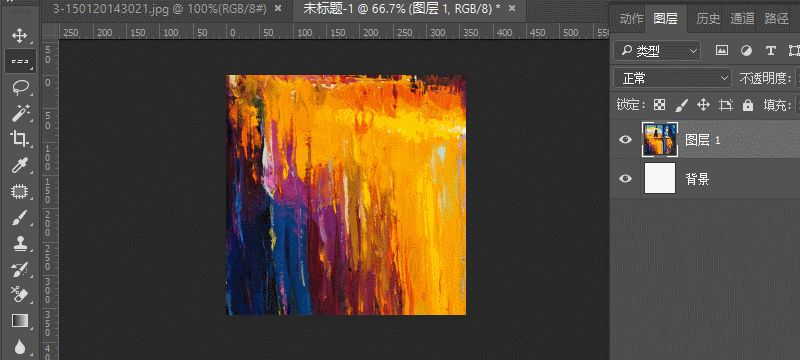
Task: Filter layers by type T icon
Action: (x=771, y=50)
